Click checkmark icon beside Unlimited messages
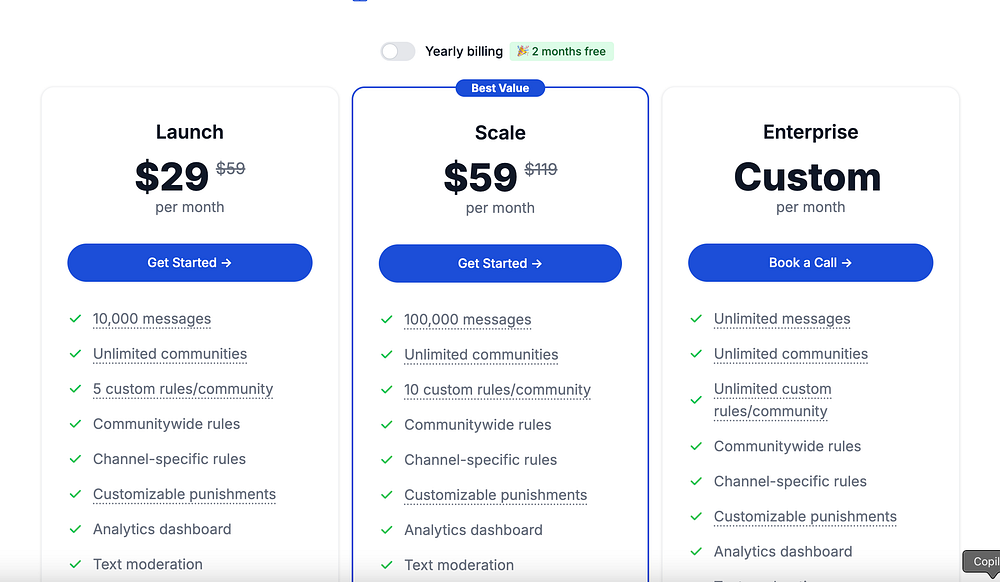The height and width of the screenshot is (582, 1000). tap(696, 319)
